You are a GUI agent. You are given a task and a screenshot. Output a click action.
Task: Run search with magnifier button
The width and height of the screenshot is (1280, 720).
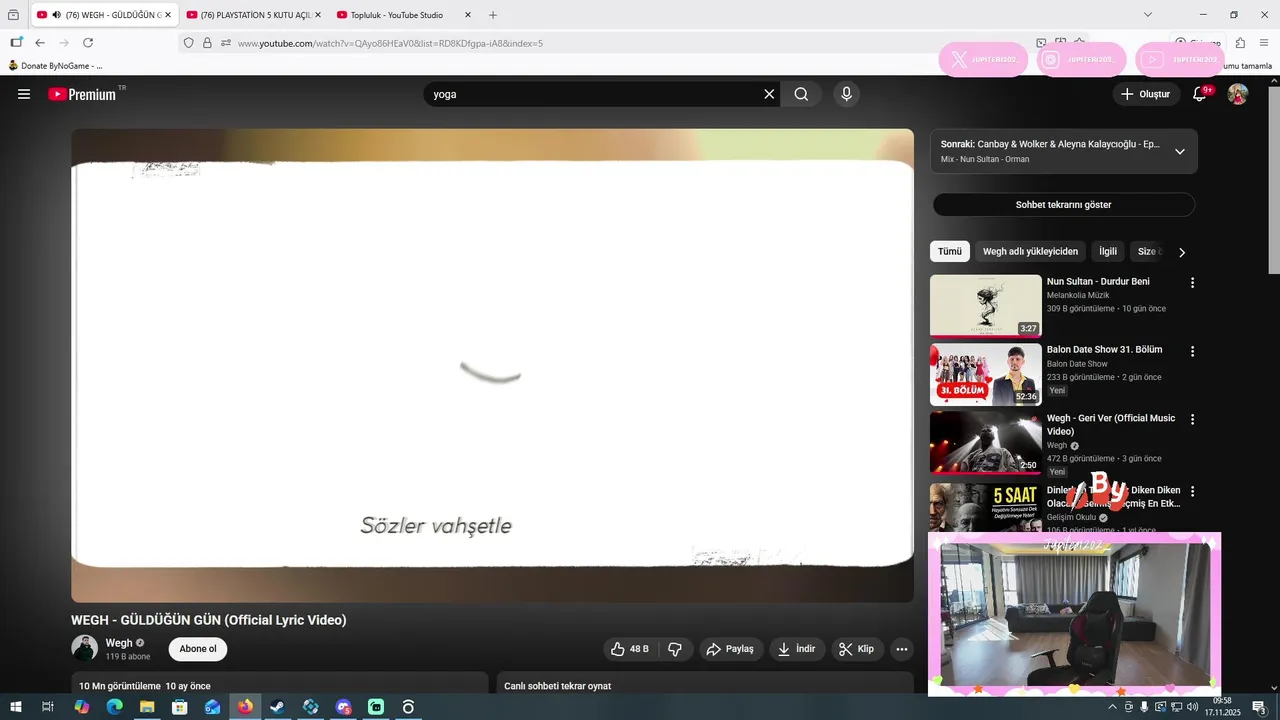801,94
